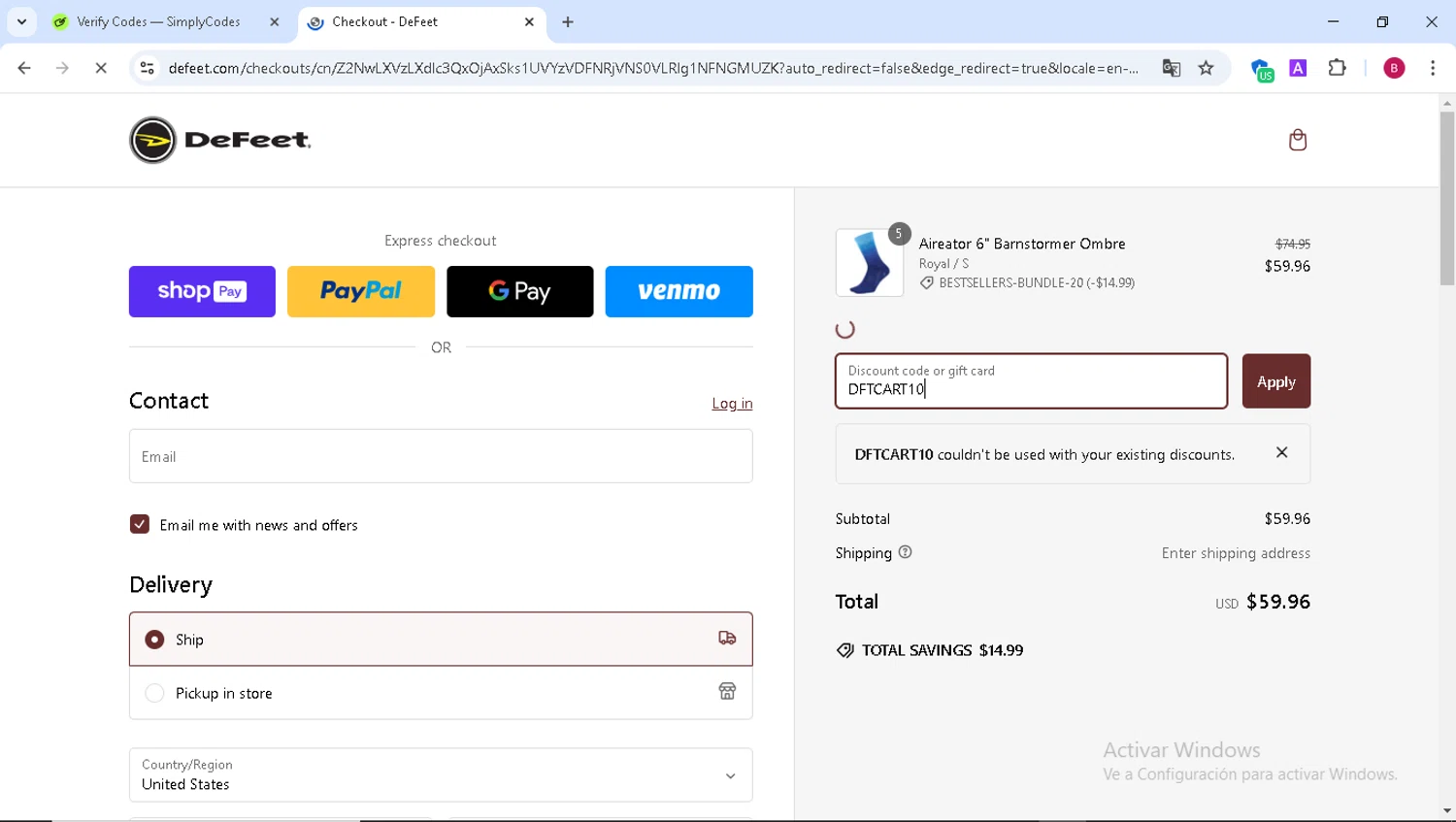
Task: Open the Extensions puzzle icon
Action: pyautogui.click(x=1338, y=68)
